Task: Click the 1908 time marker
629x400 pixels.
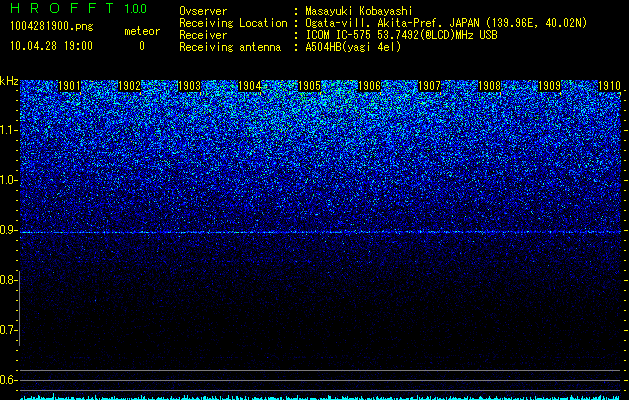Action: pos(490,86)
